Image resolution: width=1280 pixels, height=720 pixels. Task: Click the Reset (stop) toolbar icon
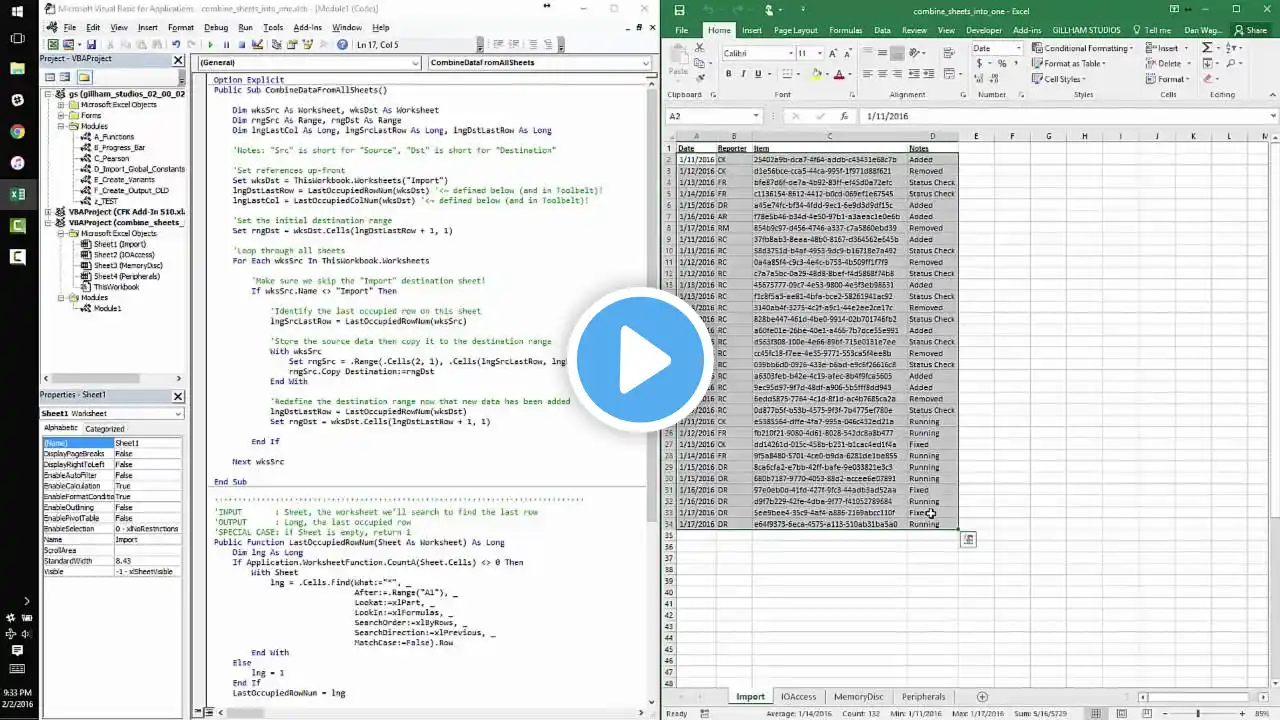tap(241, 45)
